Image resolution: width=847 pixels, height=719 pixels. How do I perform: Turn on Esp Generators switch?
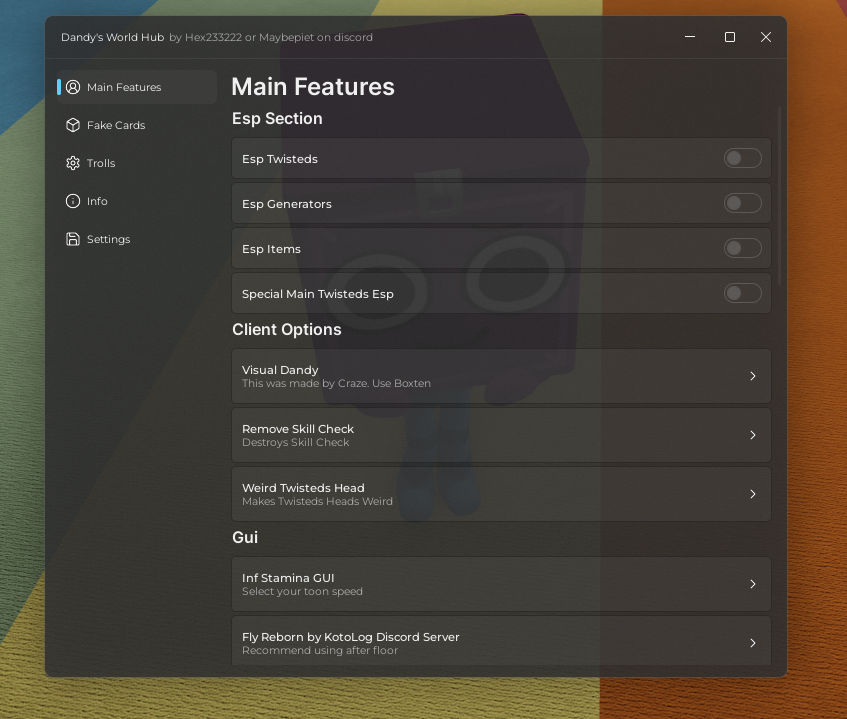(743, 203)
